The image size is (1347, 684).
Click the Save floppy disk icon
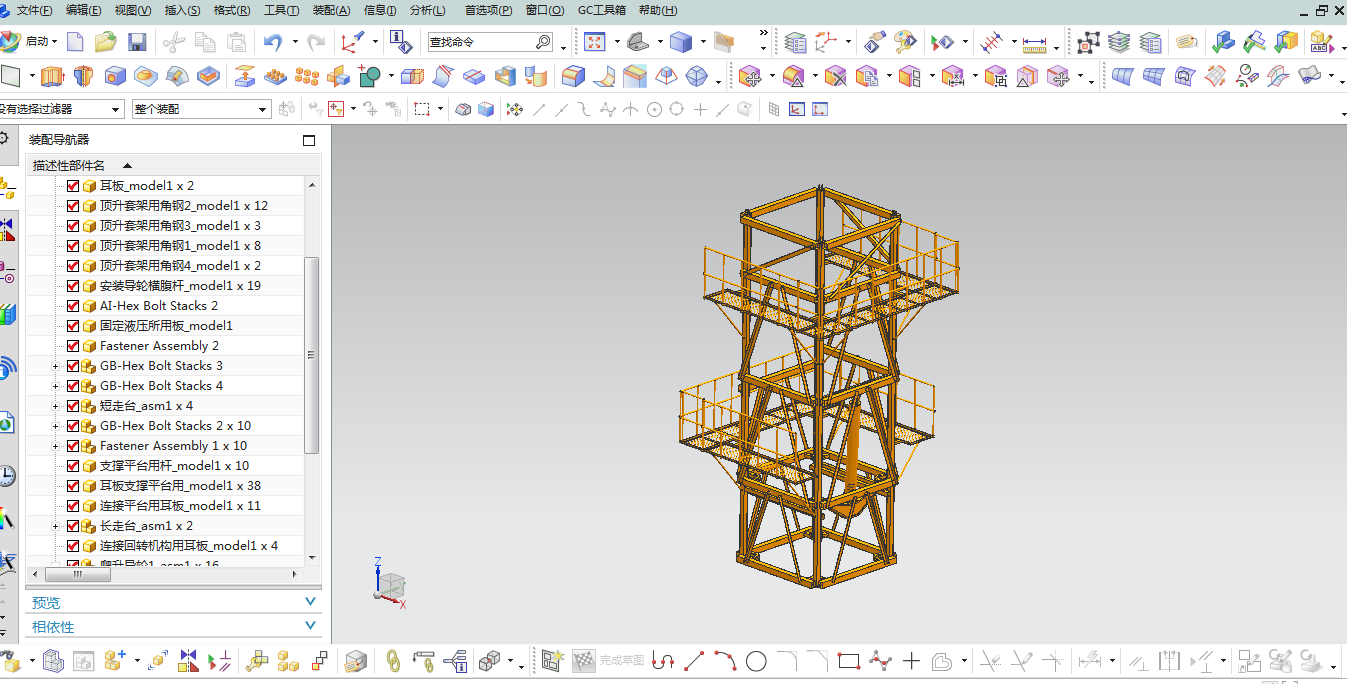pyautogui.click(x=137, y=42)
